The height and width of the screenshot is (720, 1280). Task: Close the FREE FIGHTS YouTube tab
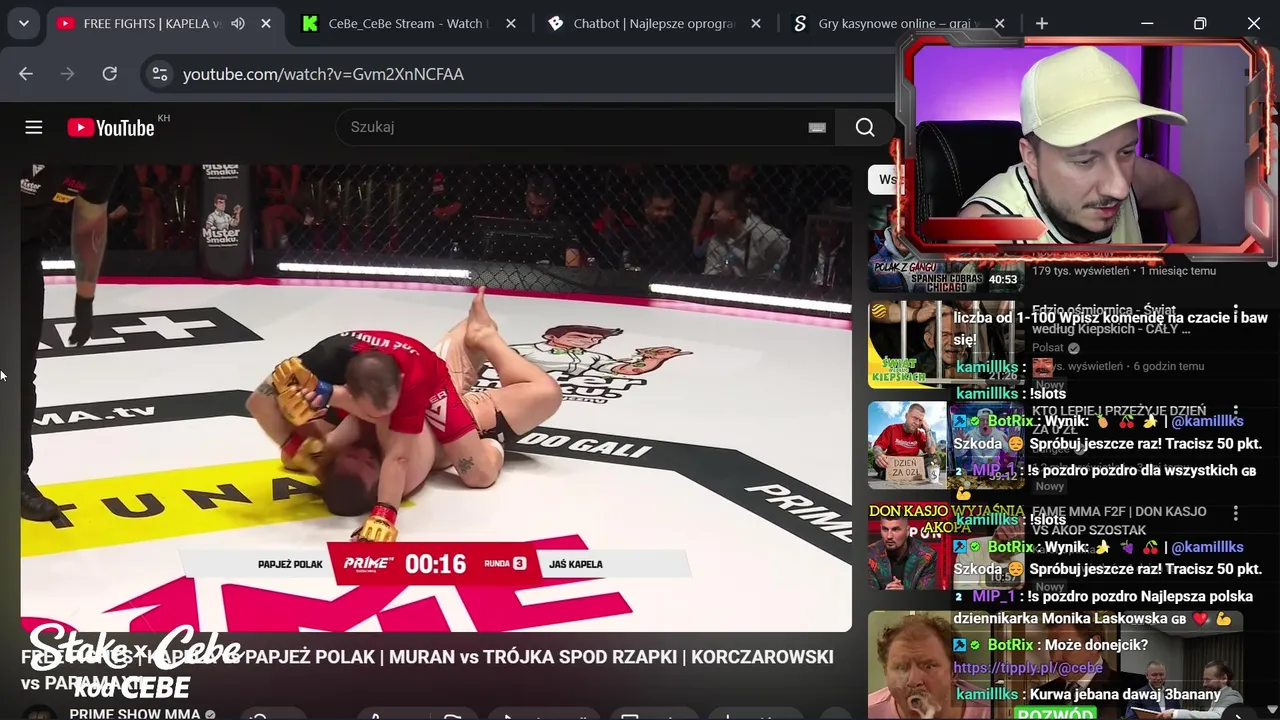coord(266,23)
